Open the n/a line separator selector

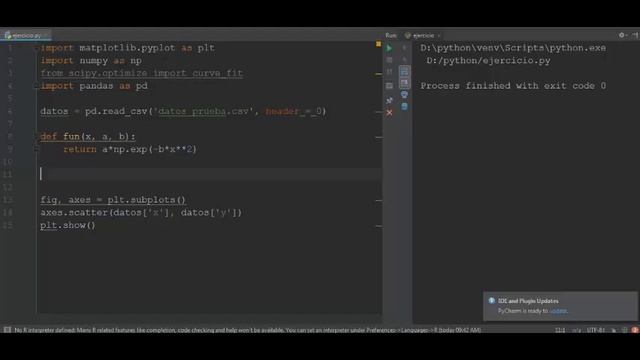576,330
